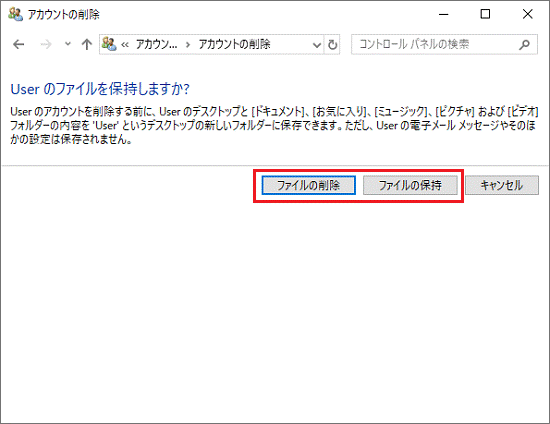Choose the ファイルの保持 button

[x=410, y=185]
